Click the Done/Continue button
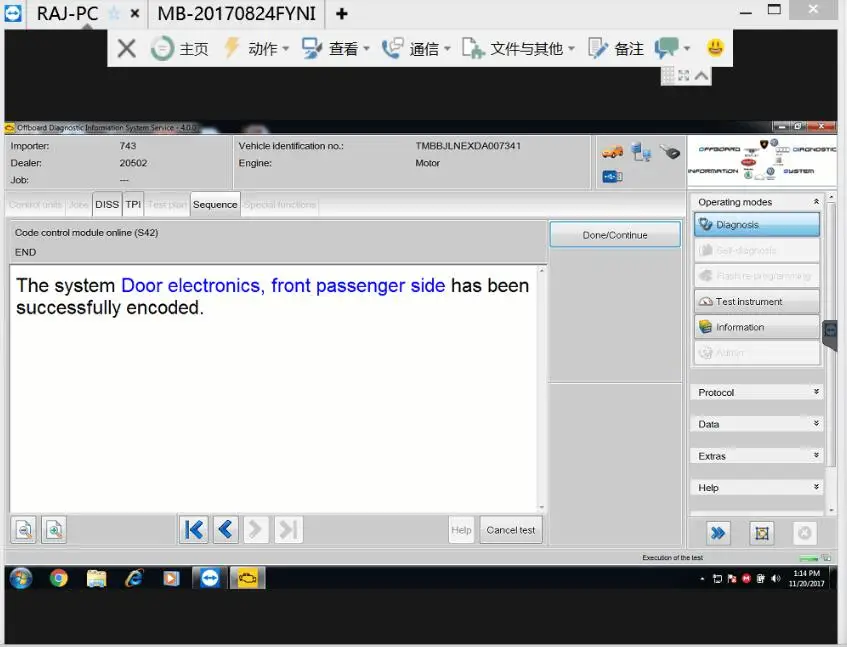847x647 pixels. pyautogui.click(x=615, y=235)
